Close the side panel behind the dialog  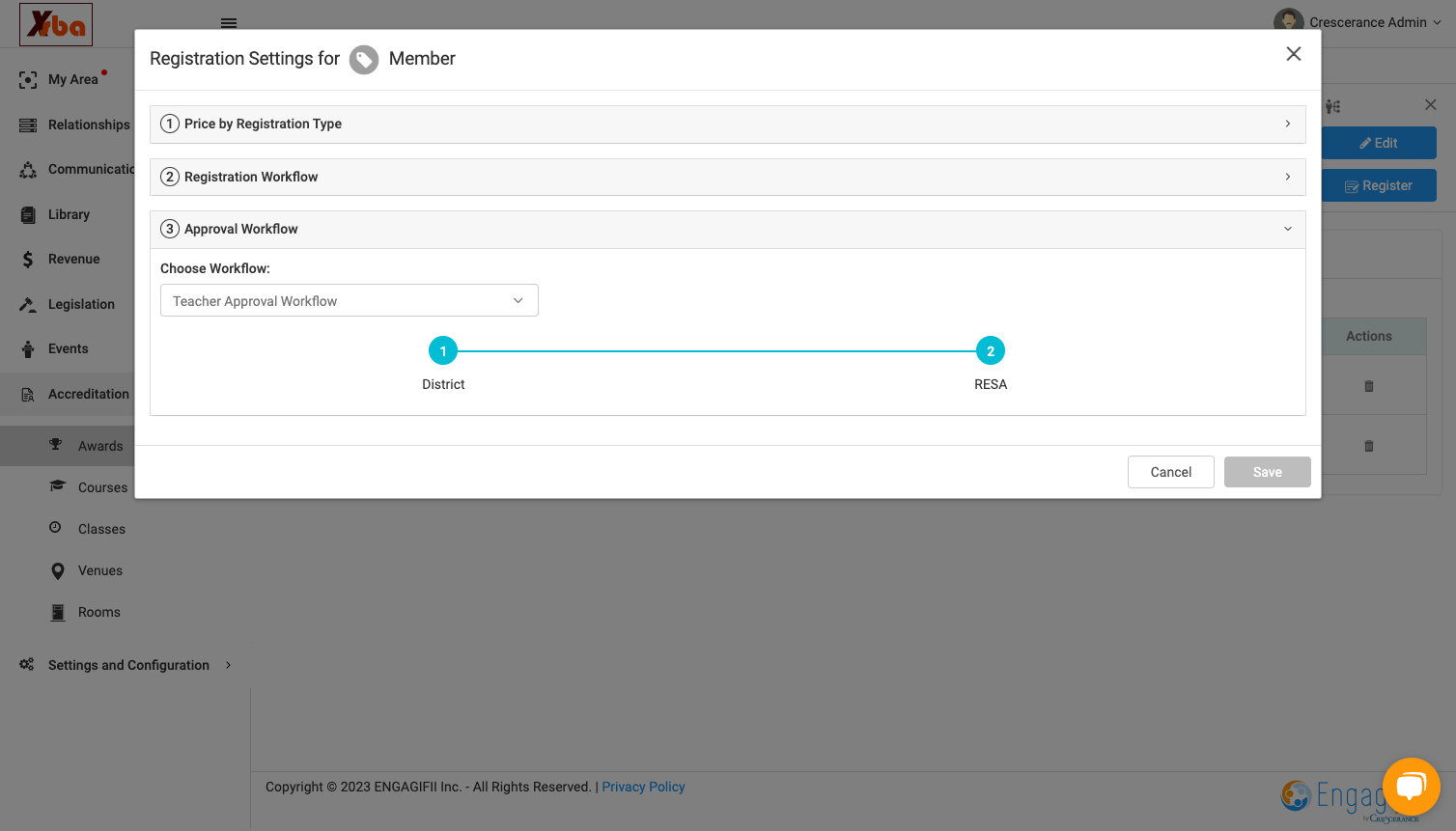(1431, 104)
